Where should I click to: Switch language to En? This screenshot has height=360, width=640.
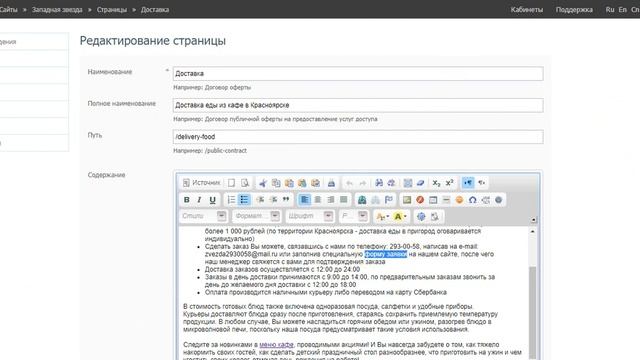[x=622, y=9]
